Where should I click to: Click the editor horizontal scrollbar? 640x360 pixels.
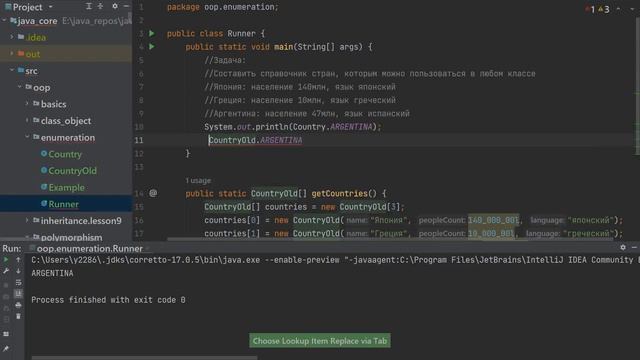click(x=390, y=239)
